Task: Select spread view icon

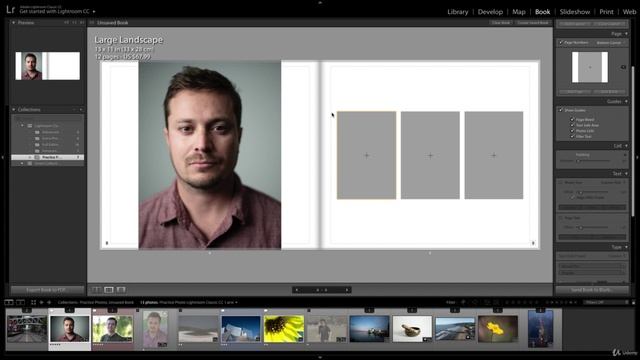Action: click(109, 290)
